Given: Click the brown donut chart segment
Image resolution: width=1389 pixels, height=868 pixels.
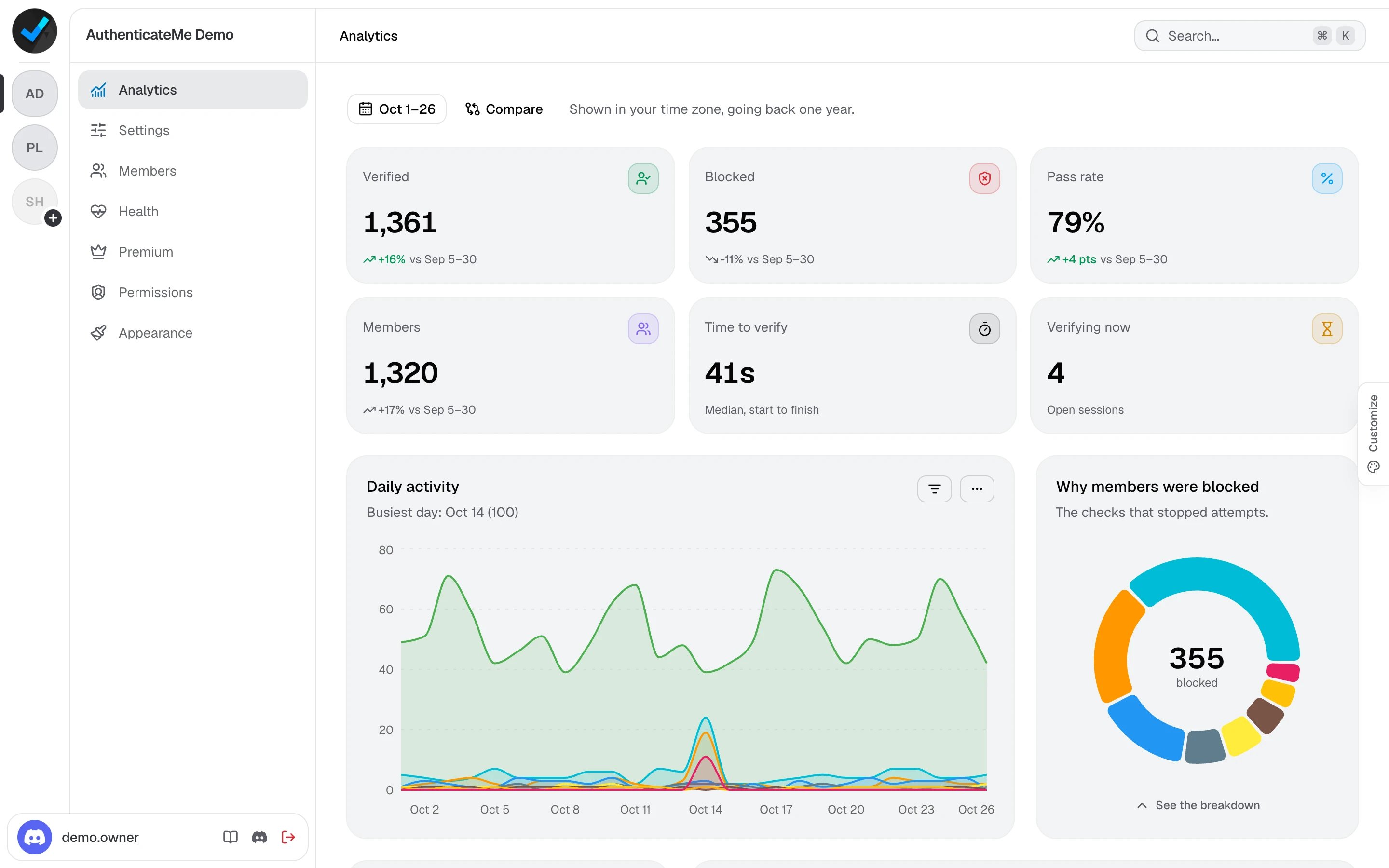Looking at the screenshot, I should click(1265, 715).
